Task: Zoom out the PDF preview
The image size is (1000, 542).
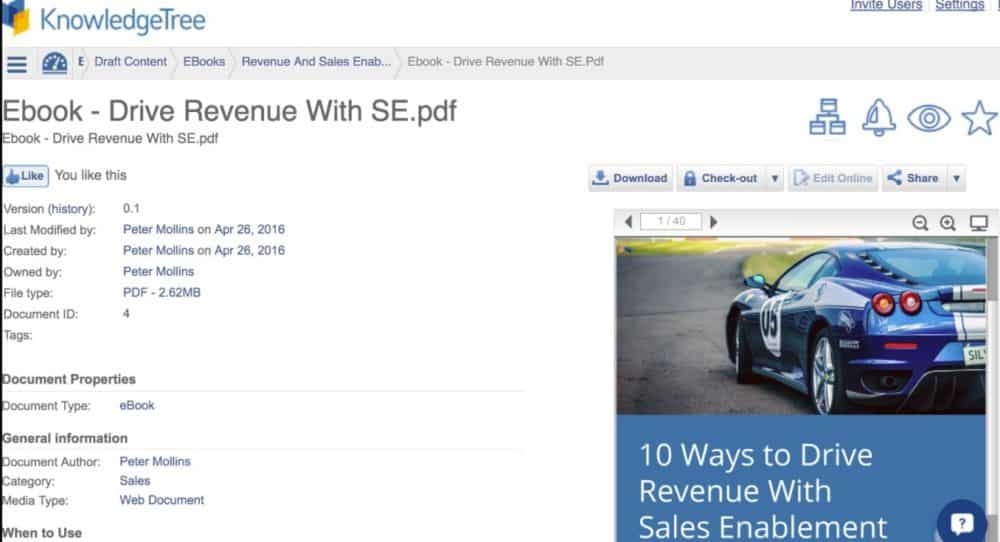Action: tap(920, 223)
